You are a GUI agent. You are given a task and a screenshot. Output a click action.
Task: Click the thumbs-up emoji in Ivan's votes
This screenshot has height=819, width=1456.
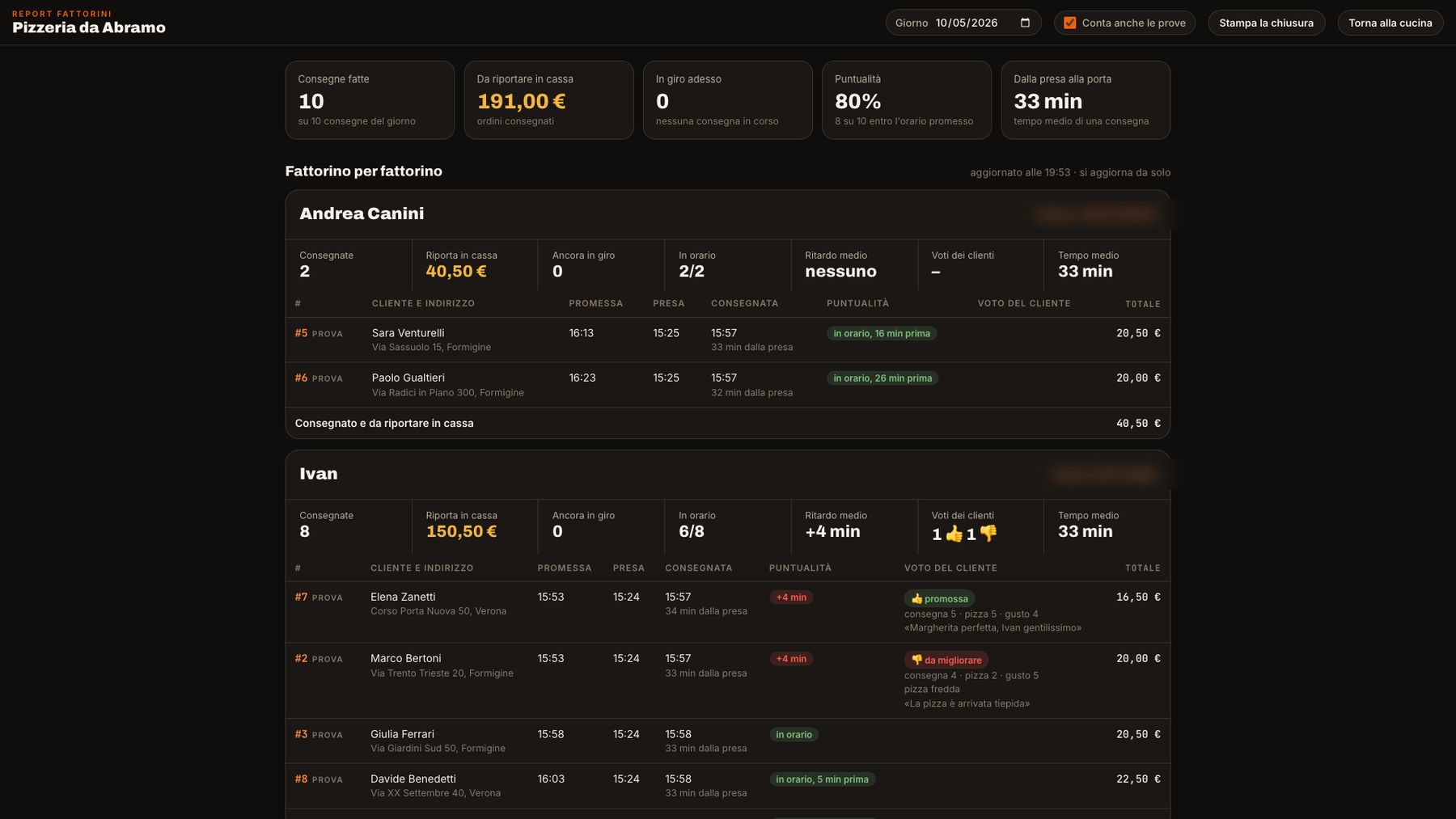coord(954,534)
